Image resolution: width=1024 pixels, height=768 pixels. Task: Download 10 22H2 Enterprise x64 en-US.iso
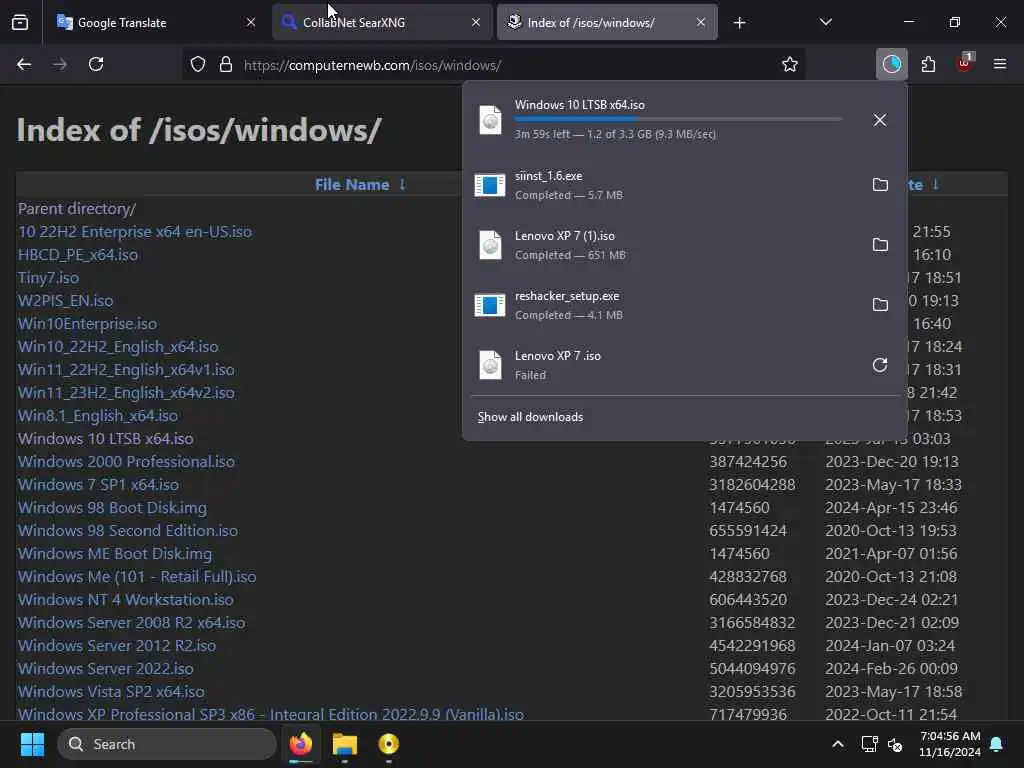click(x=135, y=231)
